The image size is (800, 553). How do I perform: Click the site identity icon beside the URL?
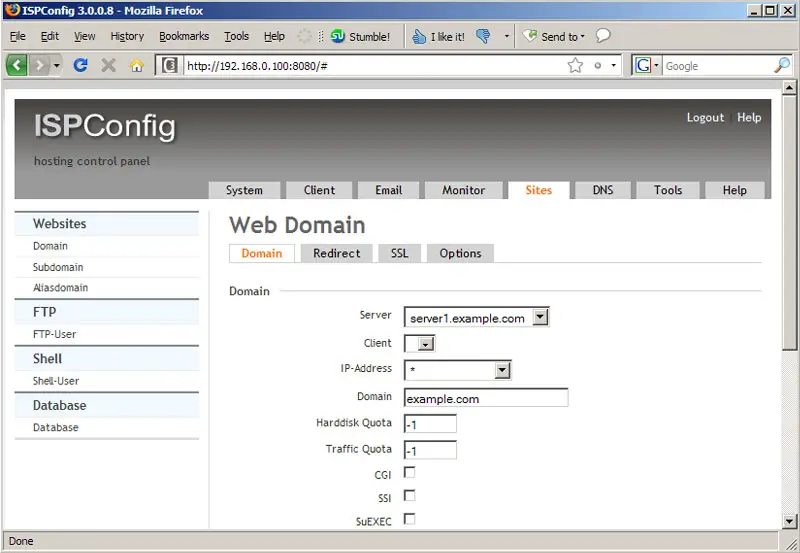click(170, 65)
